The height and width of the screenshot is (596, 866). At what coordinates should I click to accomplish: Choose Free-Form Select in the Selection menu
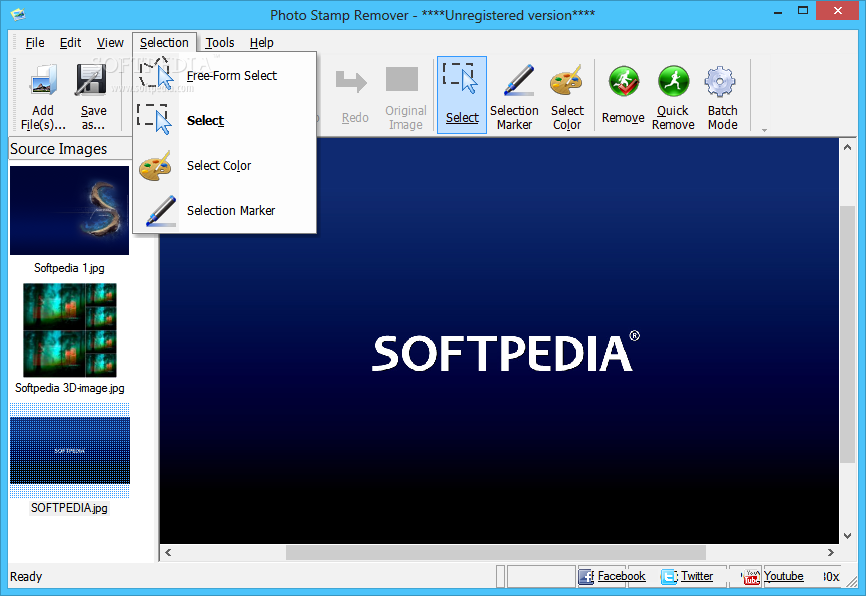click(x=225, y=76)
